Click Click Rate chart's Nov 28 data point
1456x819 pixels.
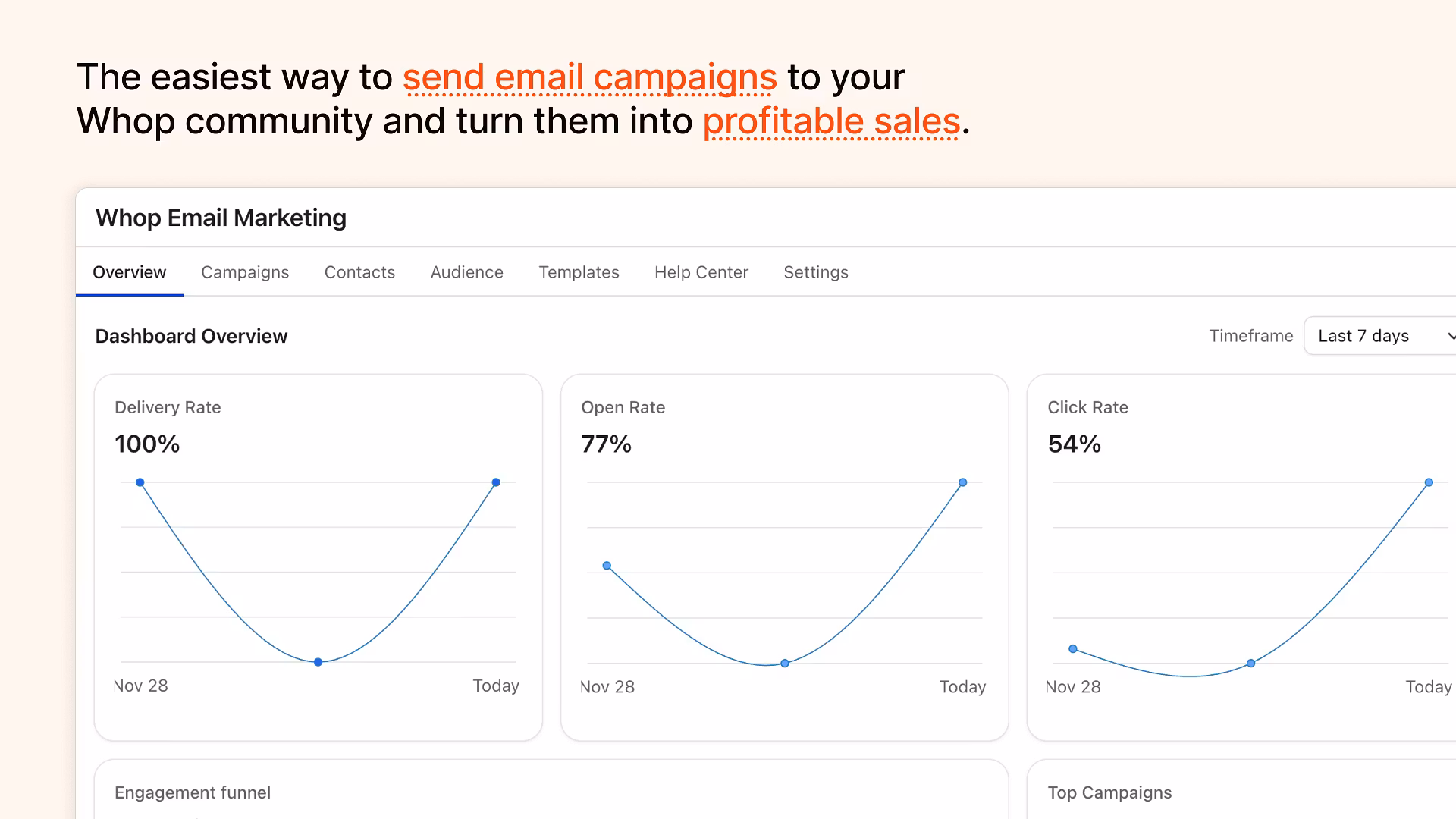pyautogui.click(x=1073, y=649)
